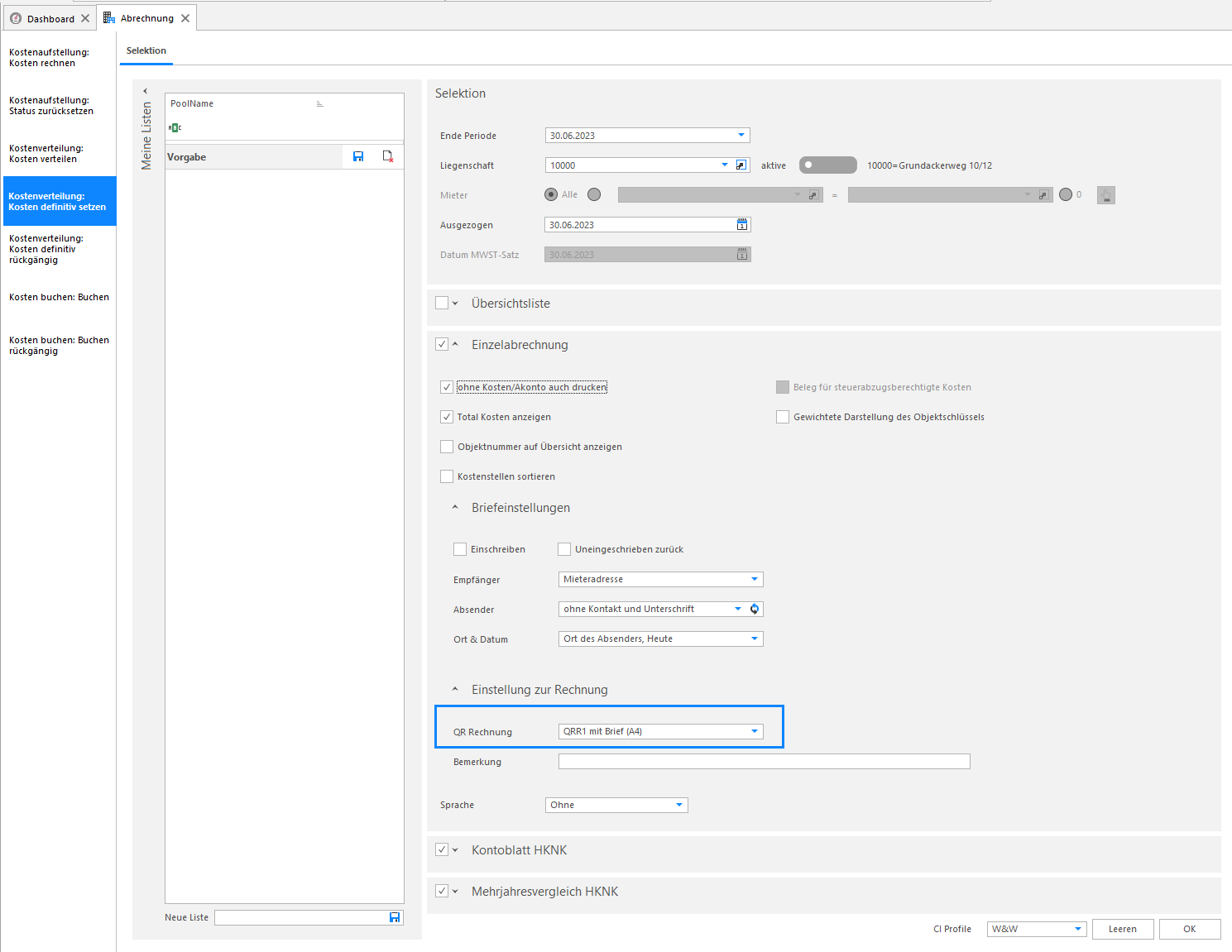The width and height of the screenshot is (1232, 952).
Task: Toggle the 'aktive' switch next to Liegenschaft
Action: coord(827,165)
